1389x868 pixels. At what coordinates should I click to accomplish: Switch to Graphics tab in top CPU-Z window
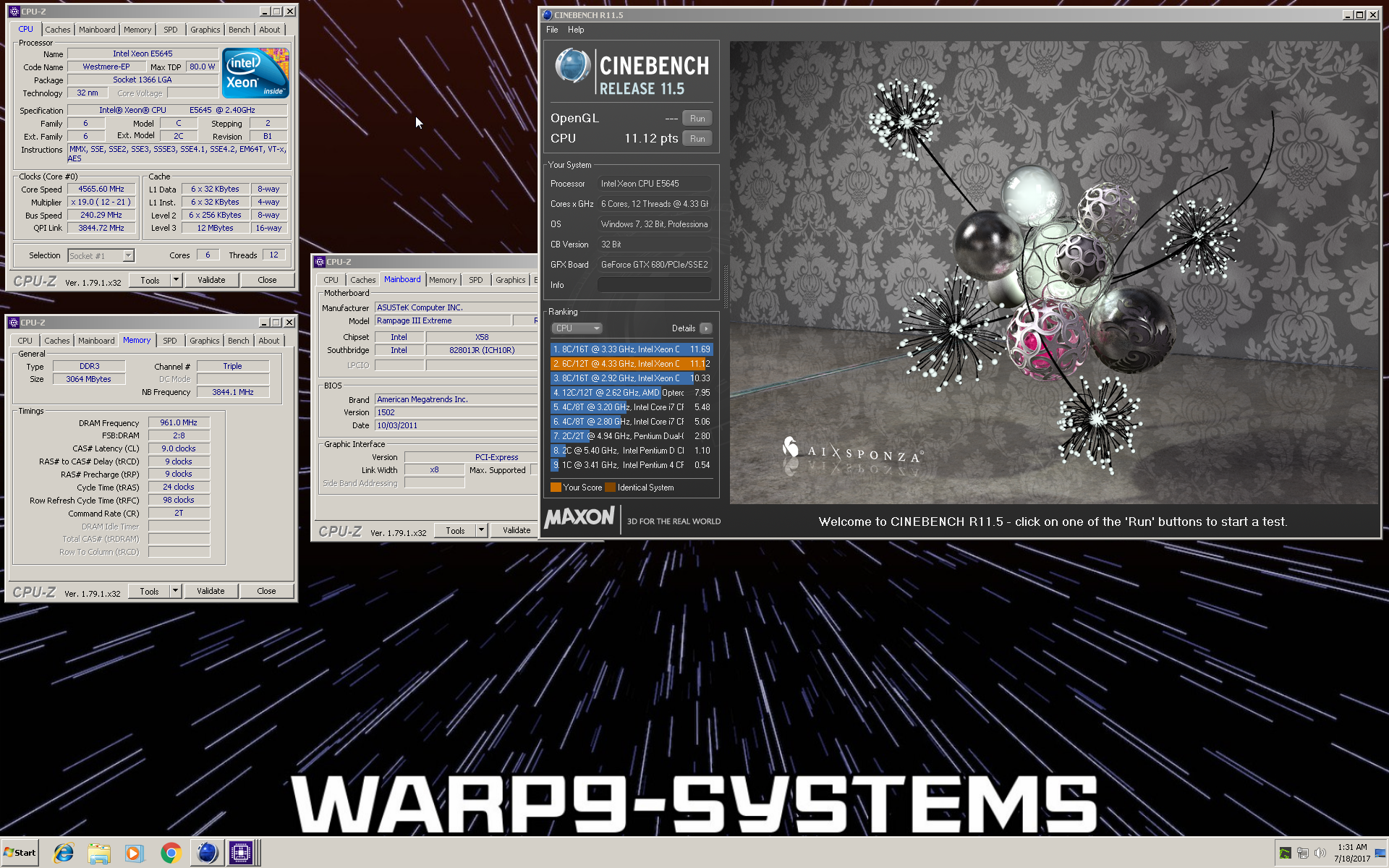(x=205, y=30)
